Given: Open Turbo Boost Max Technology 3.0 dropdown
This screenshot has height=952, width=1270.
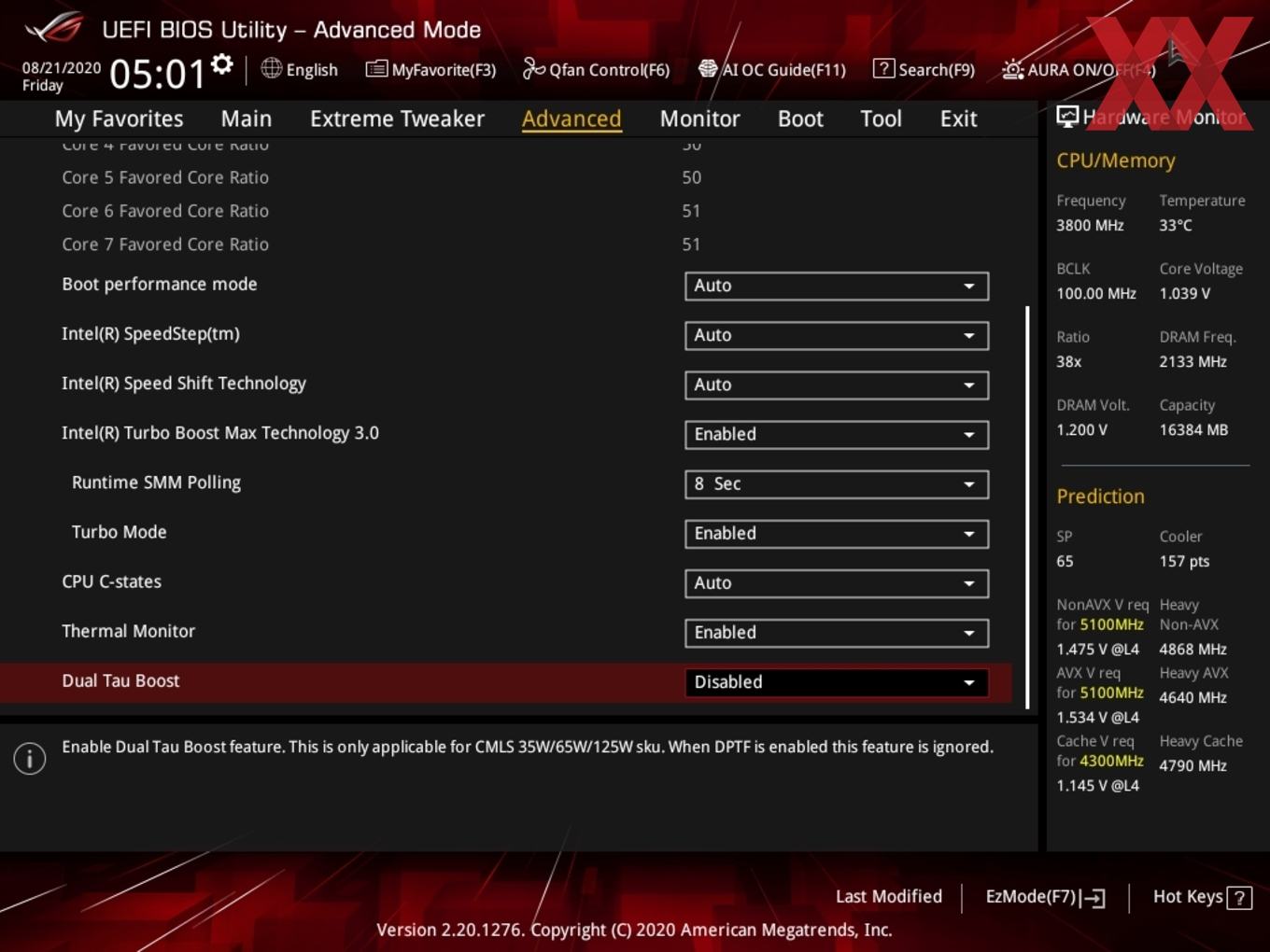Looking at the screenshot, I should point(836,434).
